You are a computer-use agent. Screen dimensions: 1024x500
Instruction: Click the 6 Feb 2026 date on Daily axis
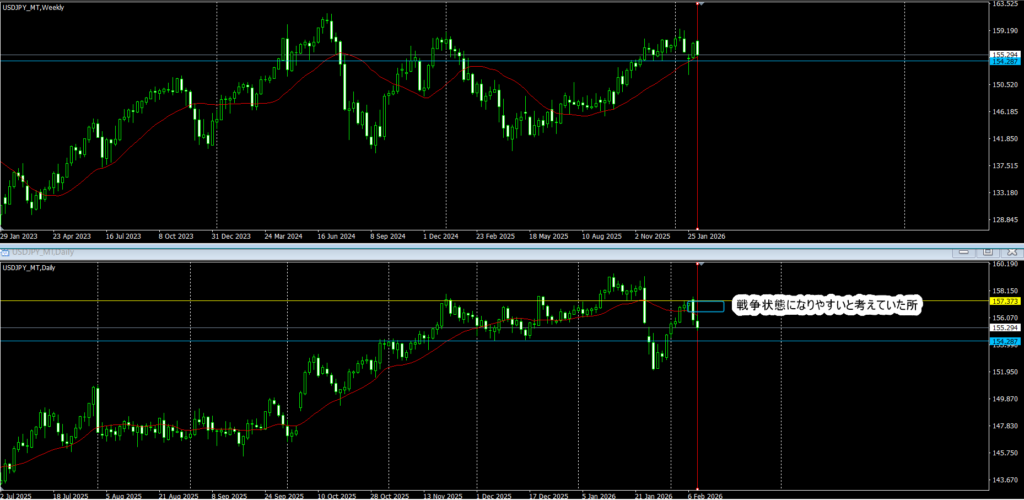click(707, 494)
